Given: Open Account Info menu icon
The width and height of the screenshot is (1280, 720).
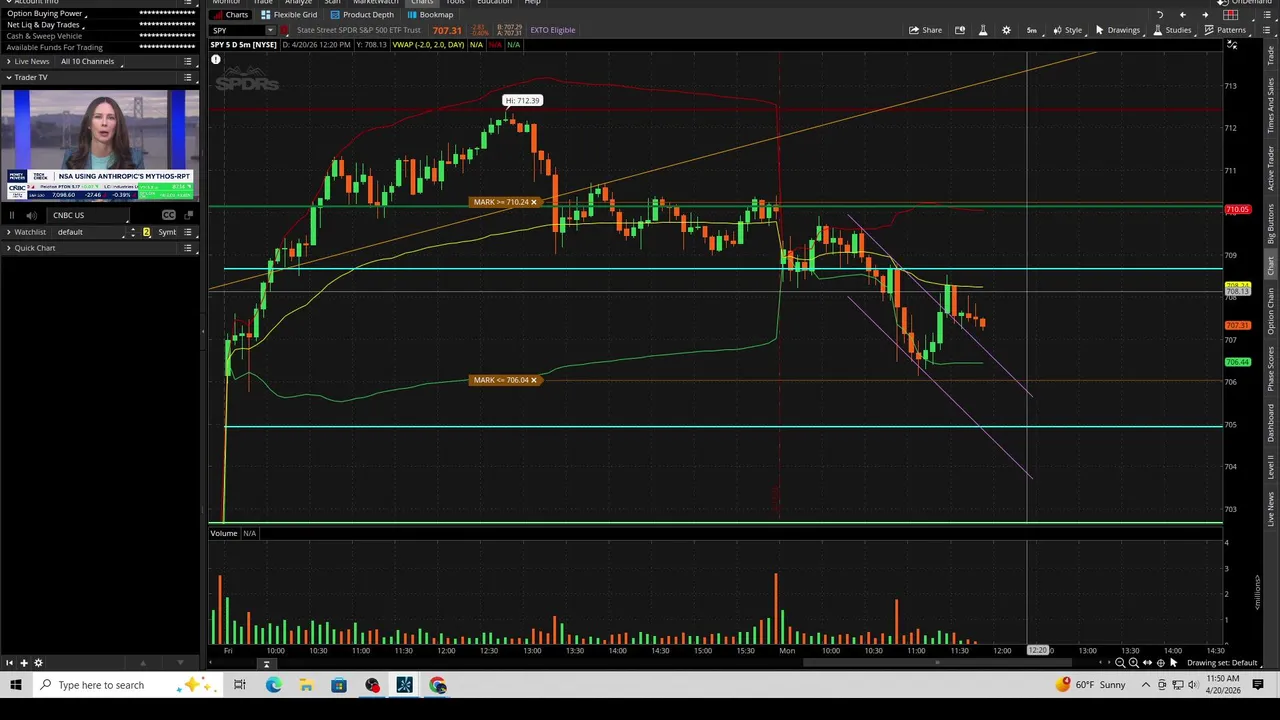Looking at the screenshot, I should (x=188, y=2).
